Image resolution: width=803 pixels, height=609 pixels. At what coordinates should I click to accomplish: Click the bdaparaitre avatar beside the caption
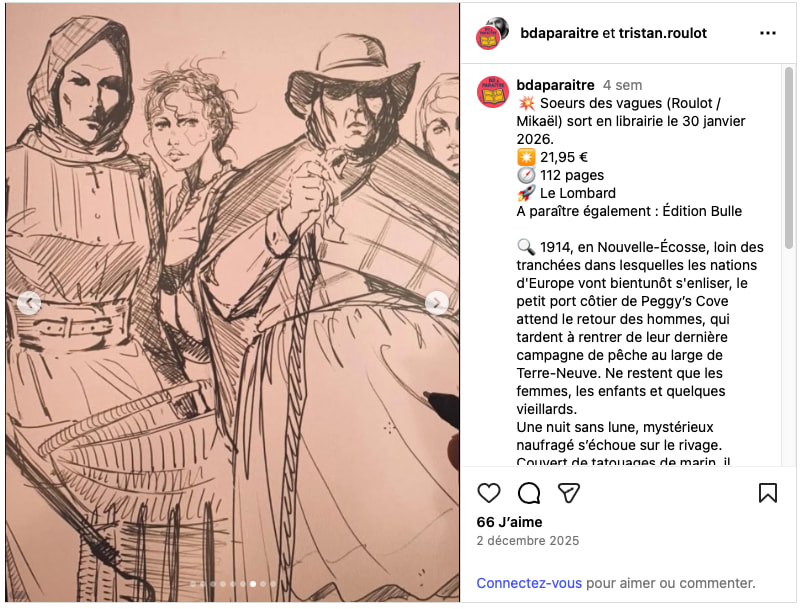(x=492, y=92)
